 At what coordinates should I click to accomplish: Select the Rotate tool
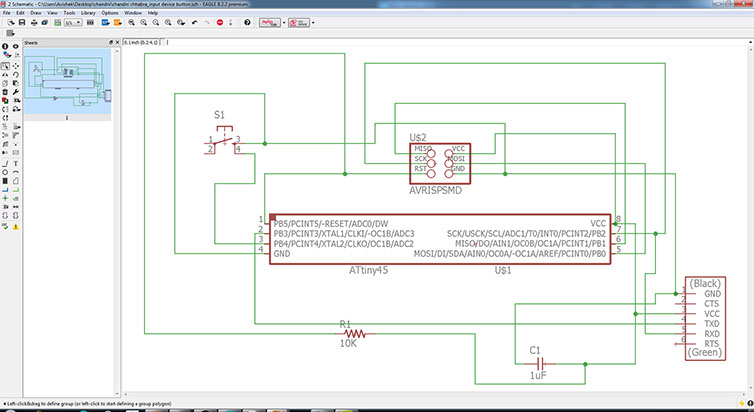[x=16, y=75]
